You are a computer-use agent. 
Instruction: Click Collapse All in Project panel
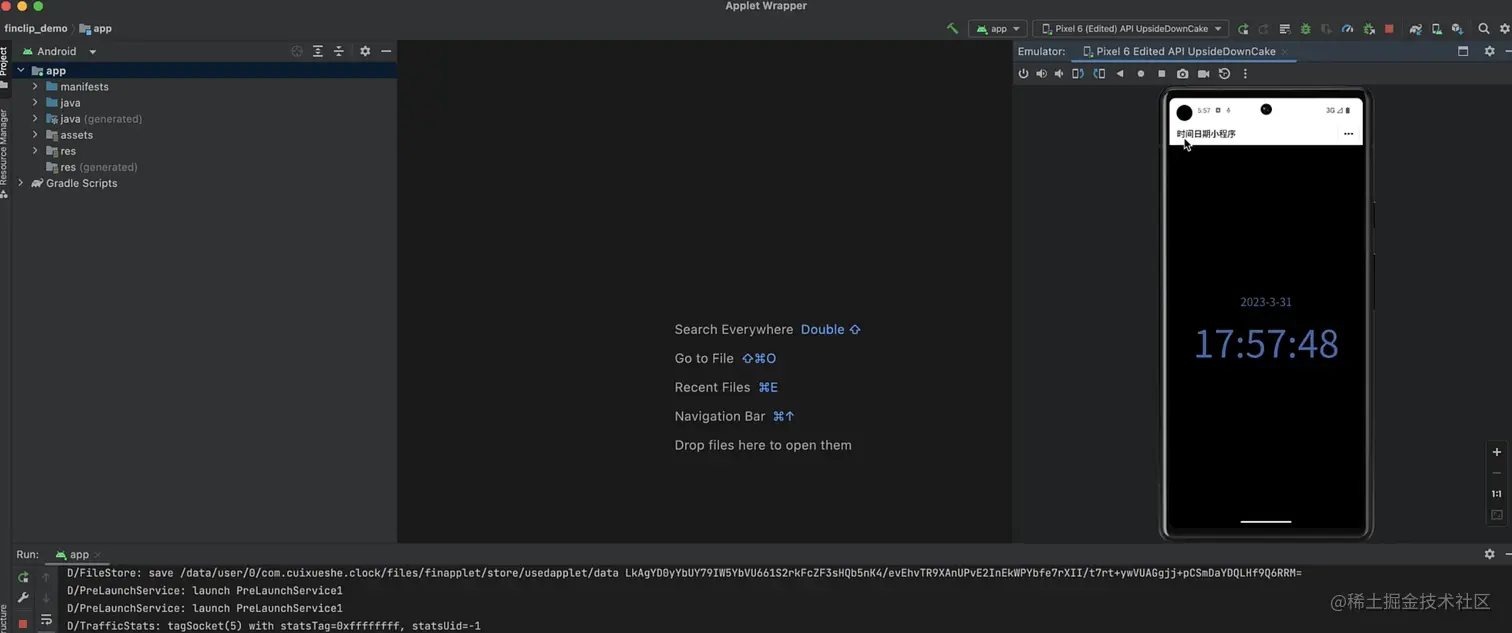point(339,51)
